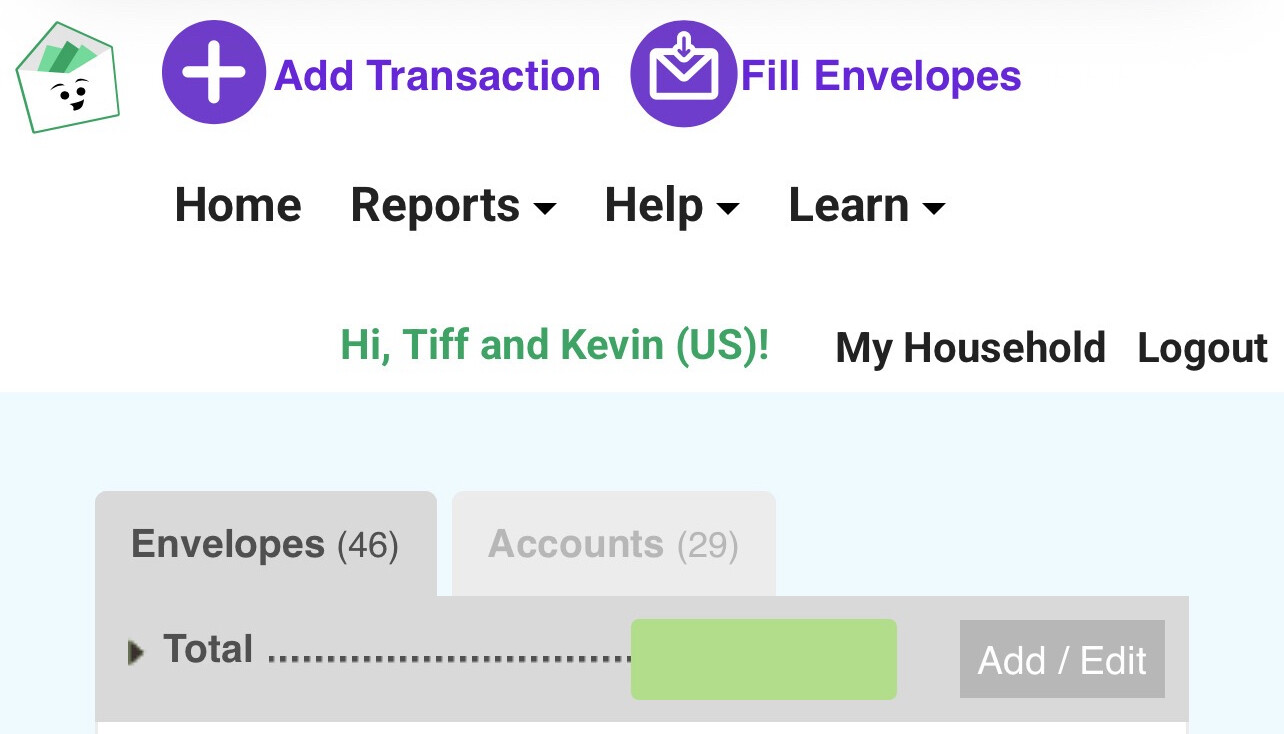Click the Total row label
Image resolution: width=1284 pixels, height=734 pixels.
[208, 650]
